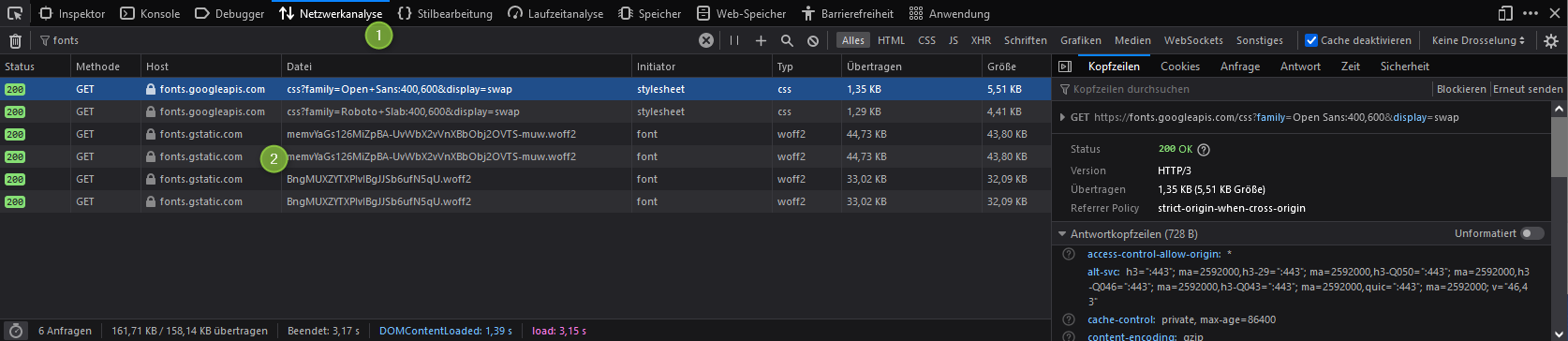This screenshot has width=1568, height=341.
Task: Open Stilbearbeitung tab
Action: tap(445, 13)
